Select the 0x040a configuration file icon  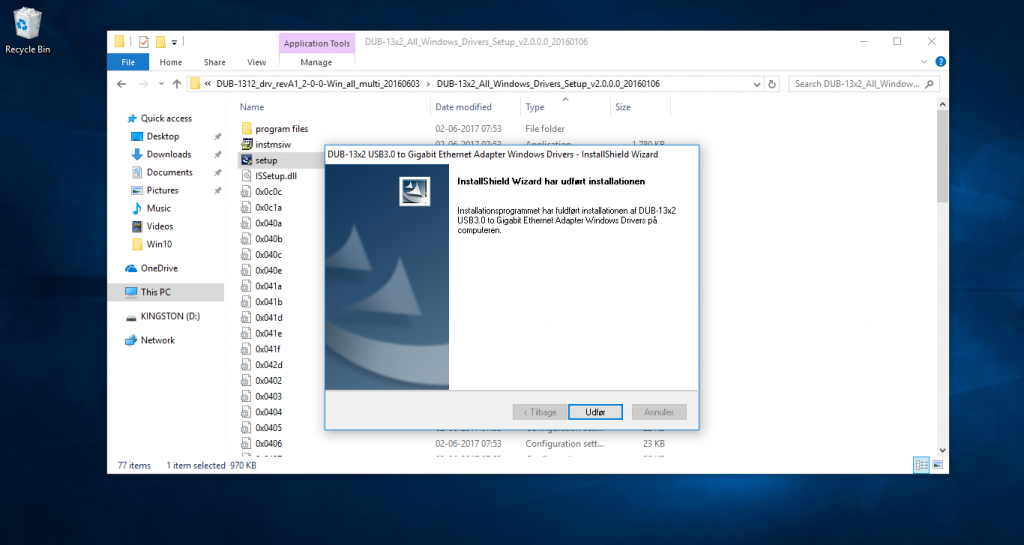pos(247,223)
